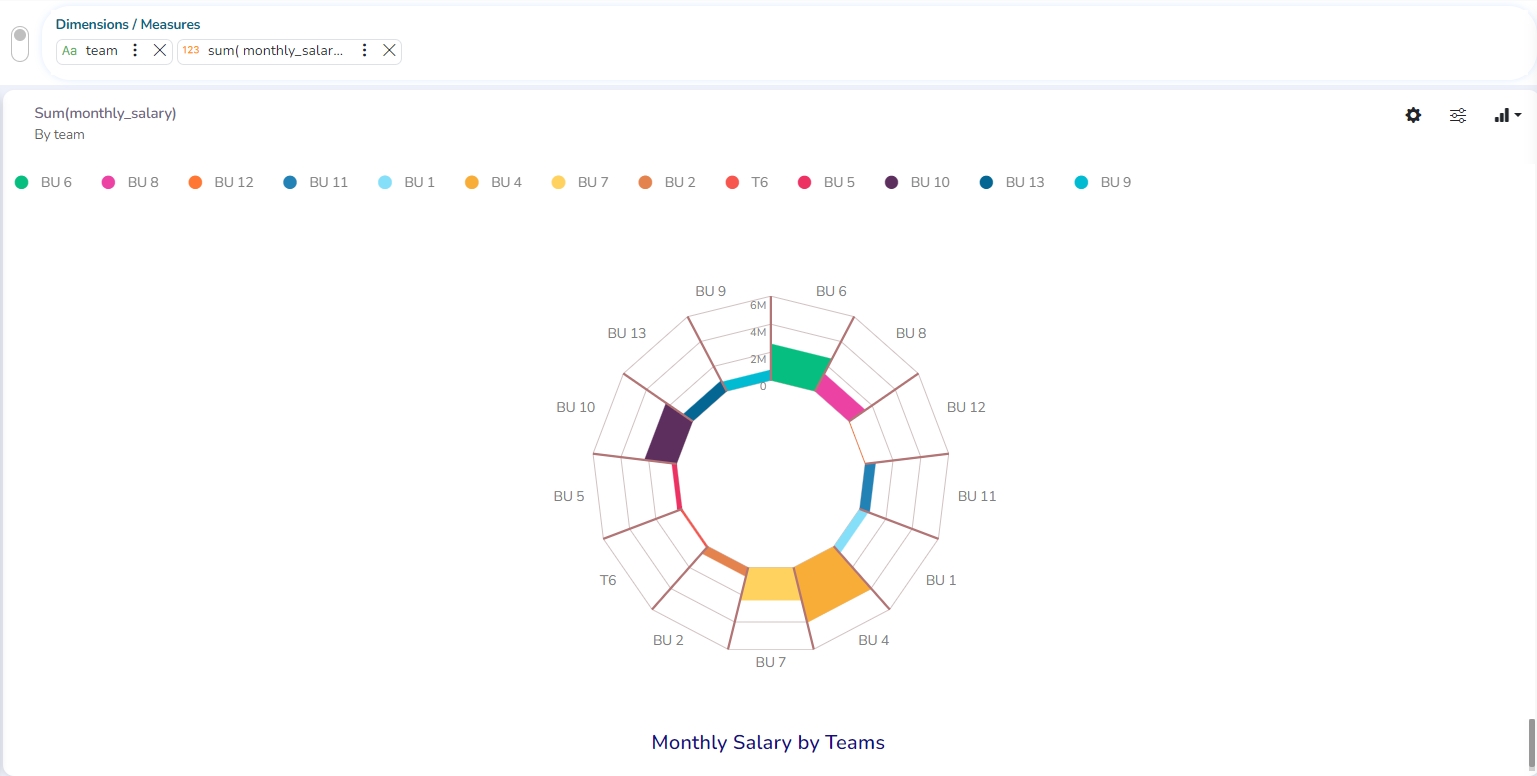Toggle BU 6 legend series visibility

43,182
